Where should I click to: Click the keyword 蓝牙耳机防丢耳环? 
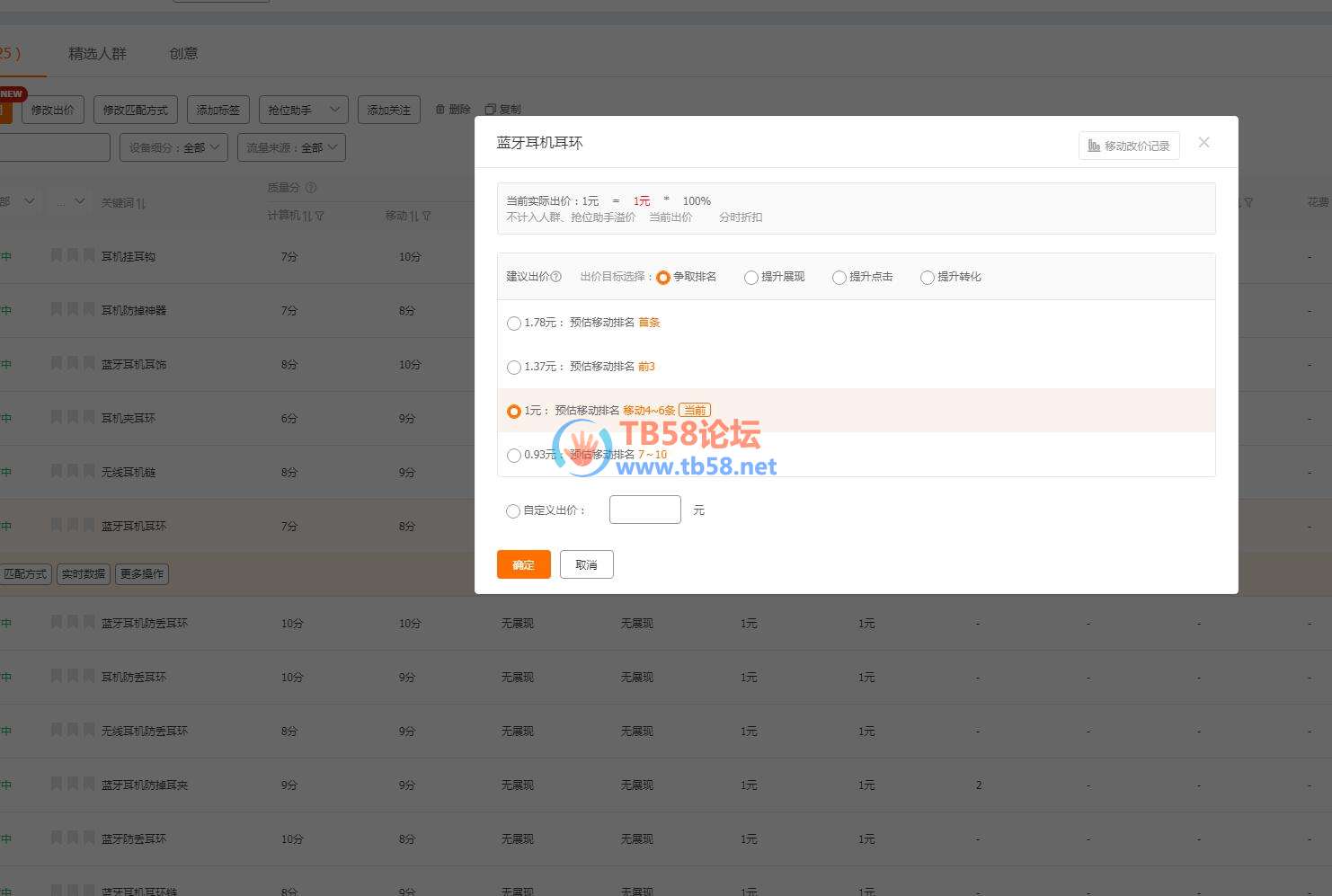point(145,623)
